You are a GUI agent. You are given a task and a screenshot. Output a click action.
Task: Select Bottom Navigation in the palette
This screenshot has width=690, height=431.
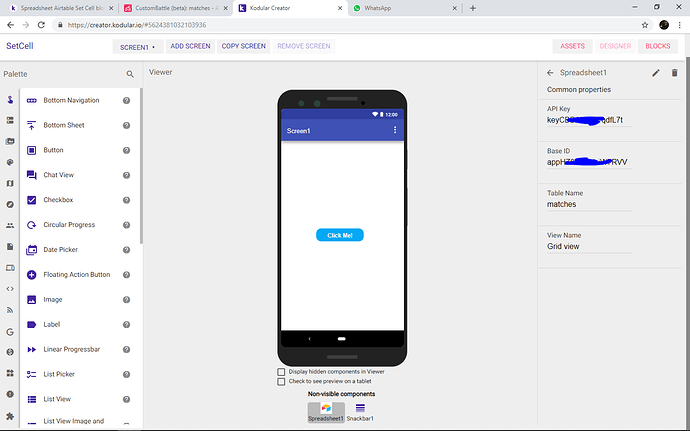pyautogui.click(x=71, y=100)
